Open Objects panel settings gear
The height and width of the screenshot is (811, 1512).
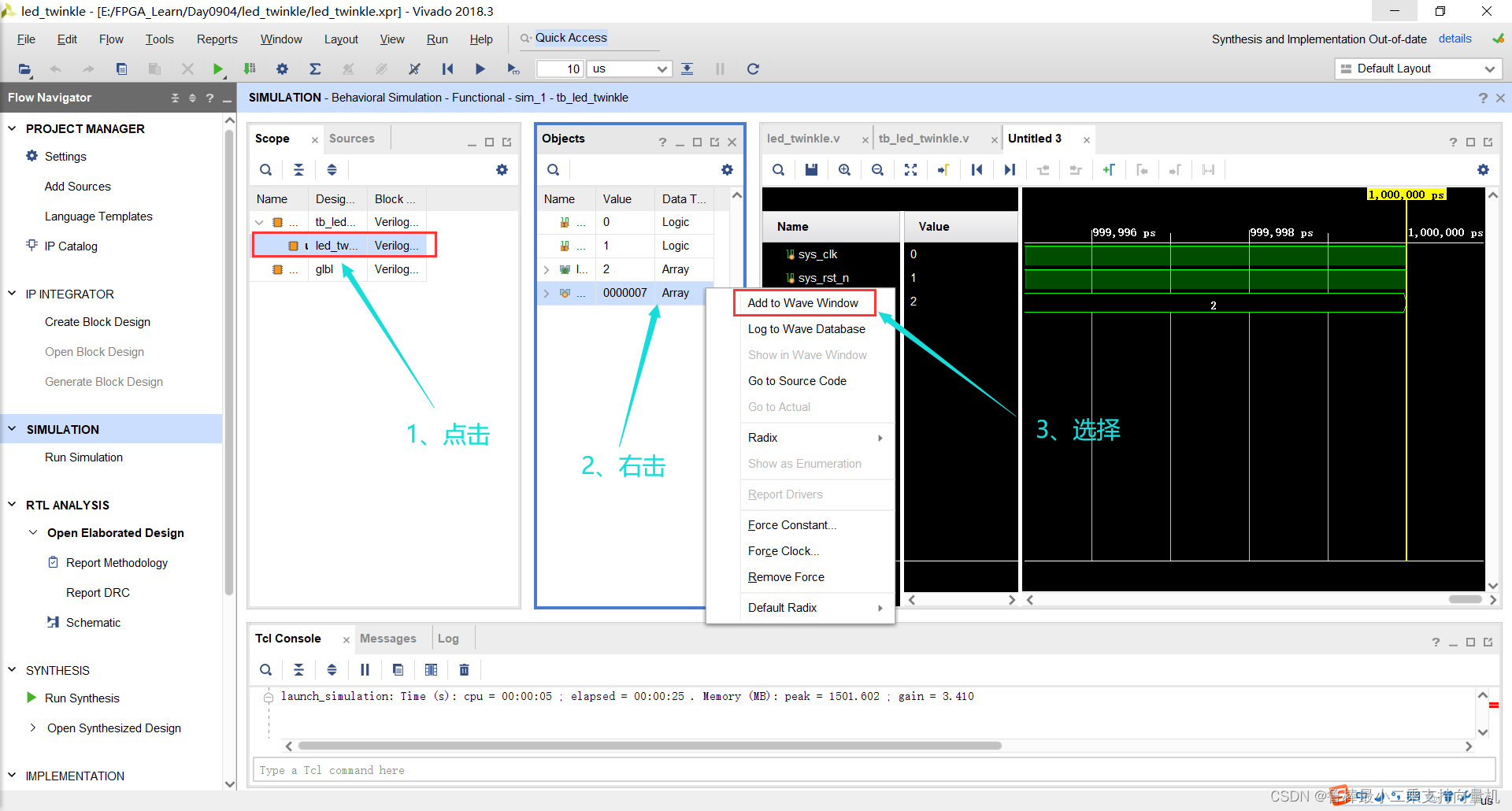tap(727, 170)
